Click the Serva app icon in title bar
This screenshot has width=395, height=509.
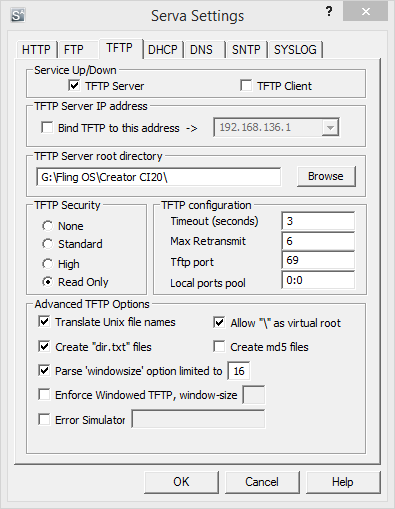[x=17, y=15]
